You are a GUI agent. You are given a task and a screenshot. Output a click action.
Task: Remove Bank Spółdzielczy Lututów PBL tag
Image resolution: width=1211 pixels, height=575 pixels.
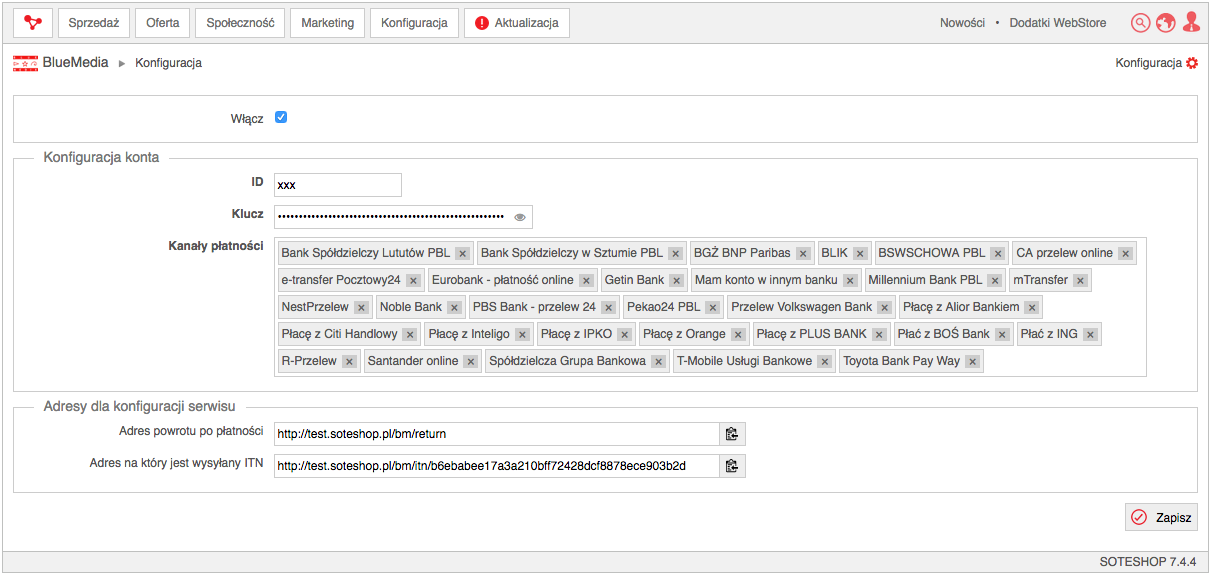[462, 254]
